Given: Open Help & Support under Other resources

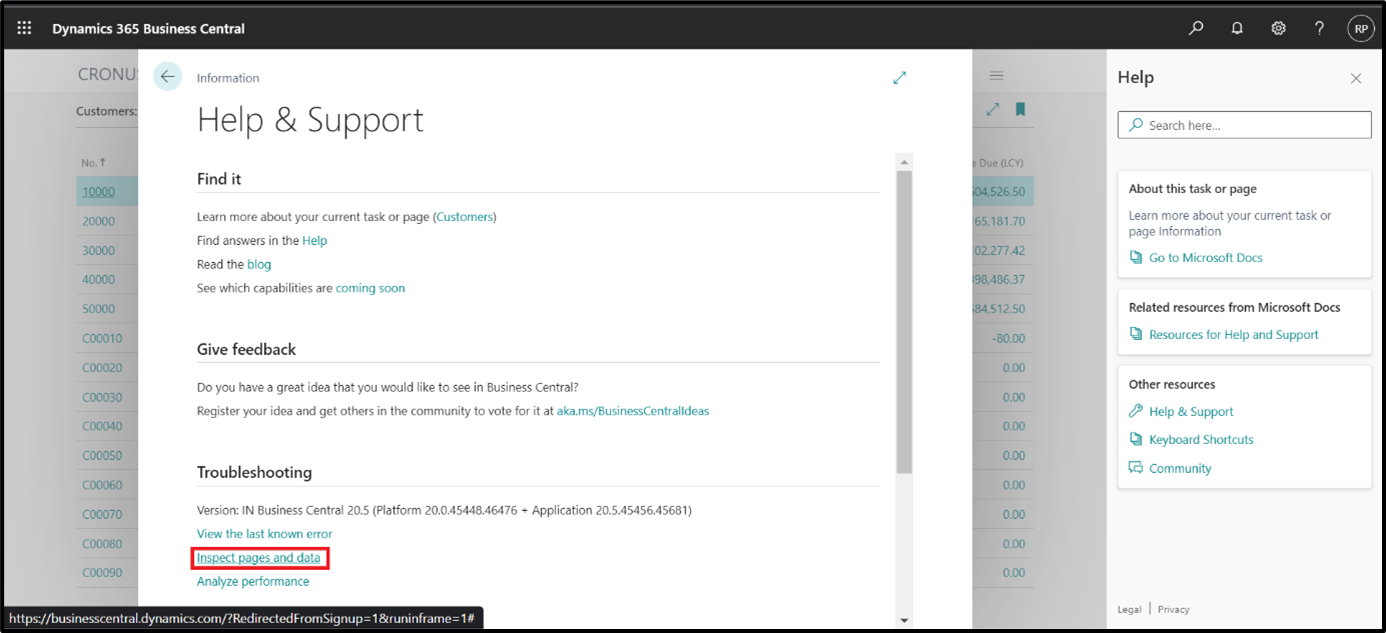Looking at the screenshot, I should (1191, 411).
